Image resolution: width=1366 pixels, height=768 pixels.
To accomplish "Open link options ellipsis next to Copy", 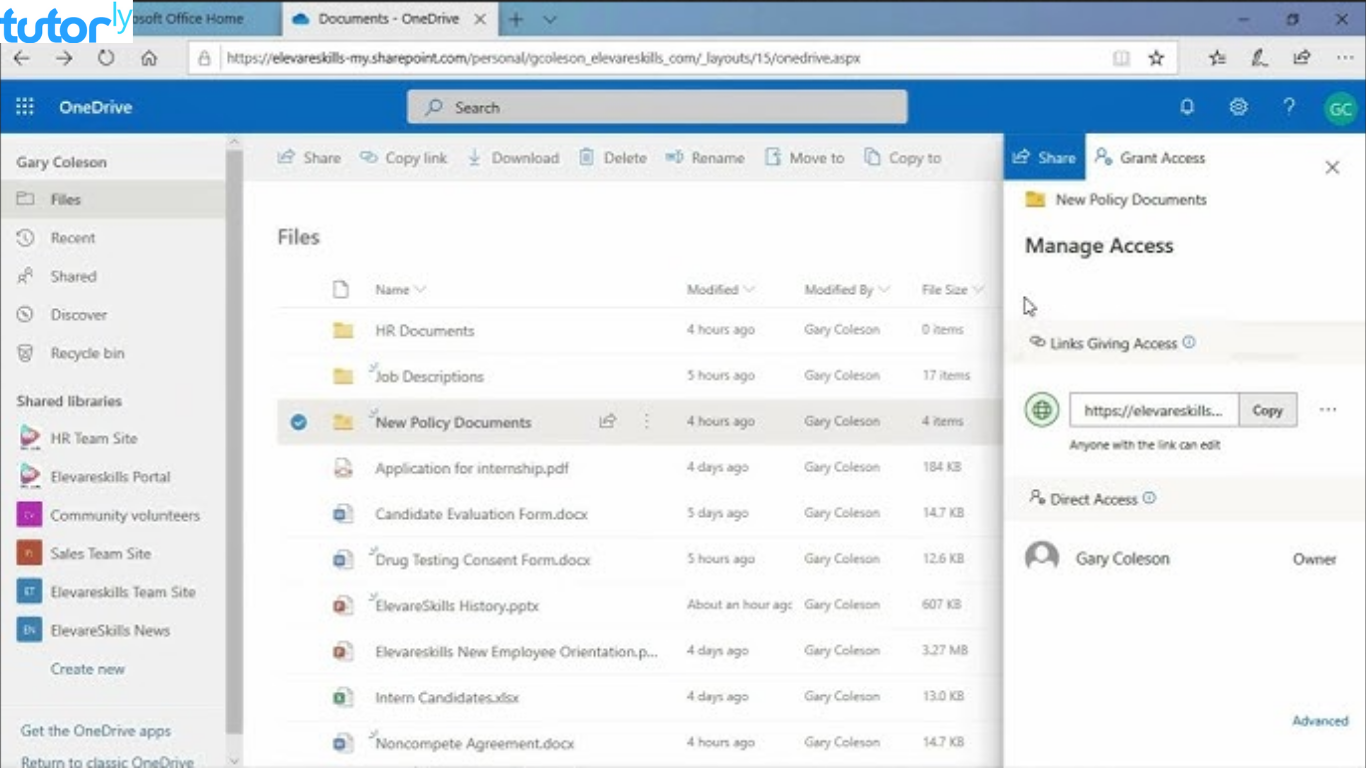I will click(1328, 410).
